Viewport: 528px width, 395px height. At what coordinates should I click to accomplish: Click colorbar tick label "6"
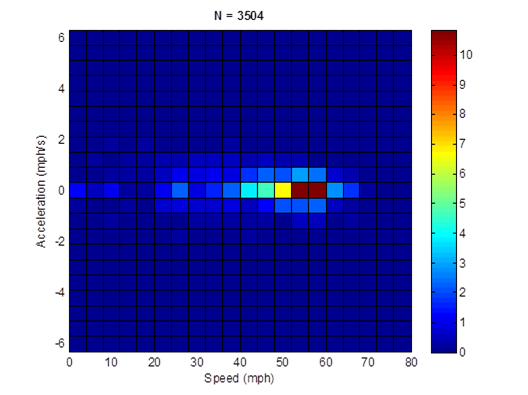coord(462,174)
